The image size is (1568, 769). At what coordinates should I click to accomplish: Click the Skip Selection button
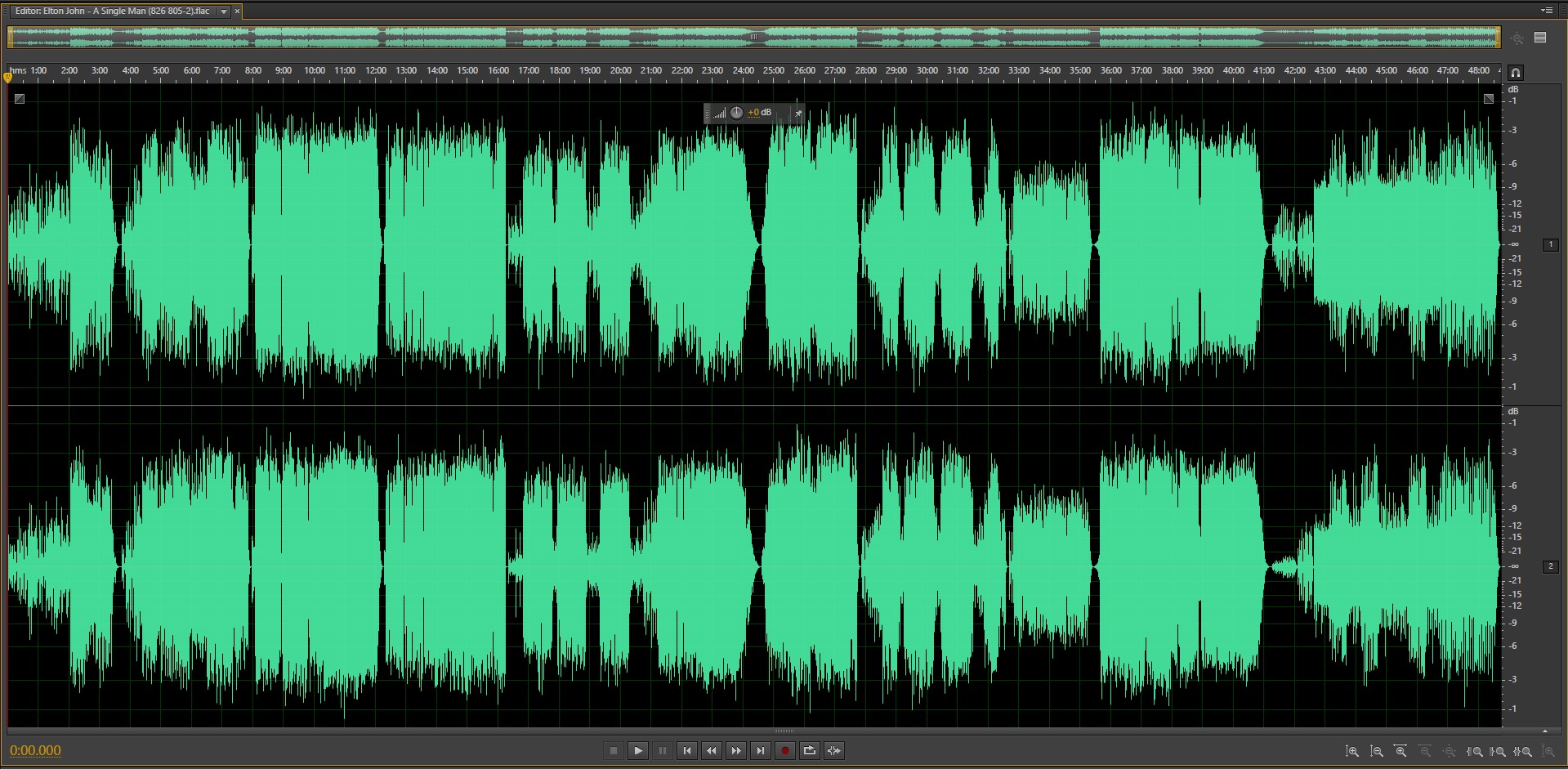(x=833, y=750)
